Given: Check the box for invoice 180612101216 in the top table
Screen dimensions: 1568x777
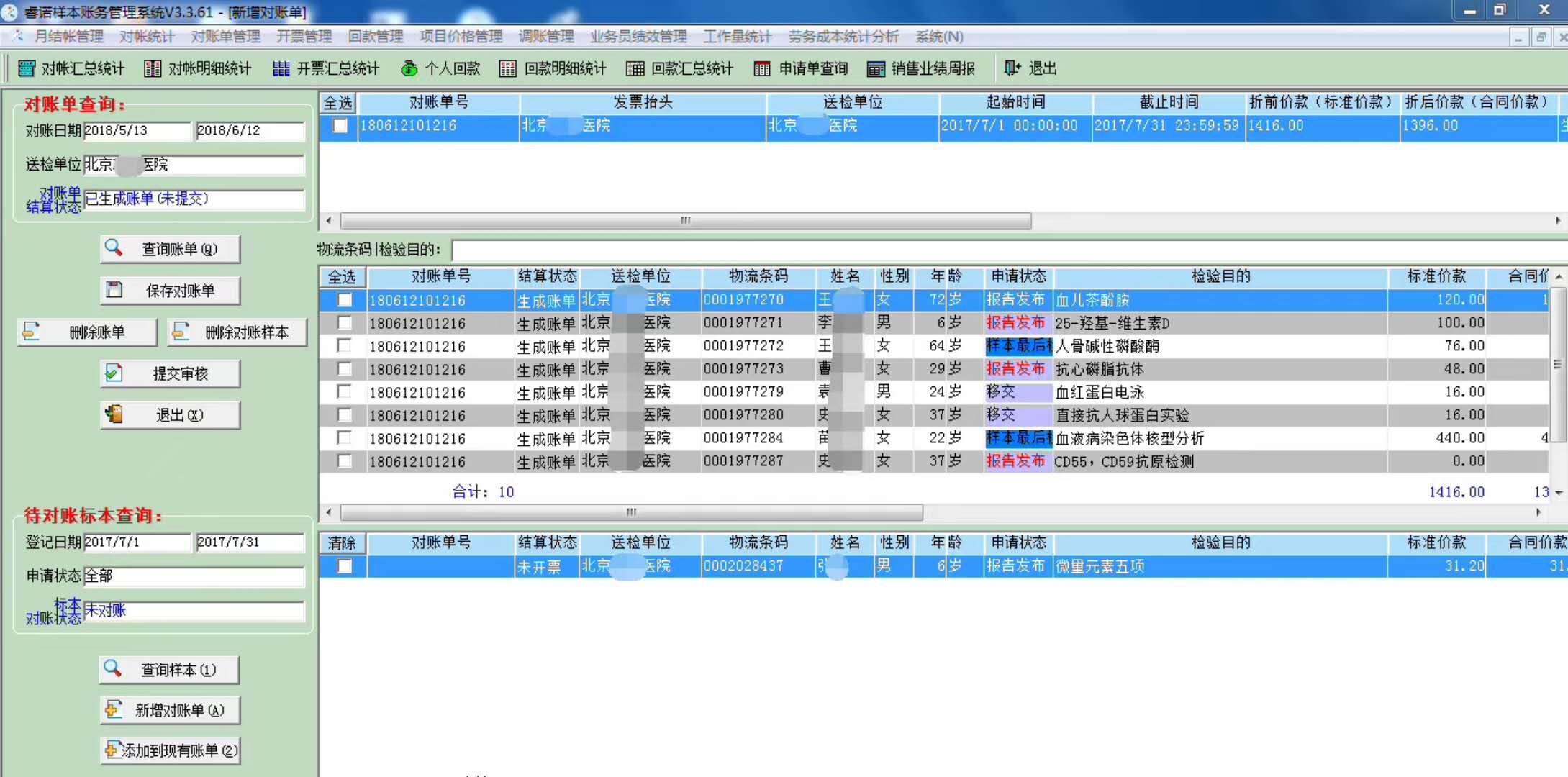Looking at the screenshot, I should point(340,126).
